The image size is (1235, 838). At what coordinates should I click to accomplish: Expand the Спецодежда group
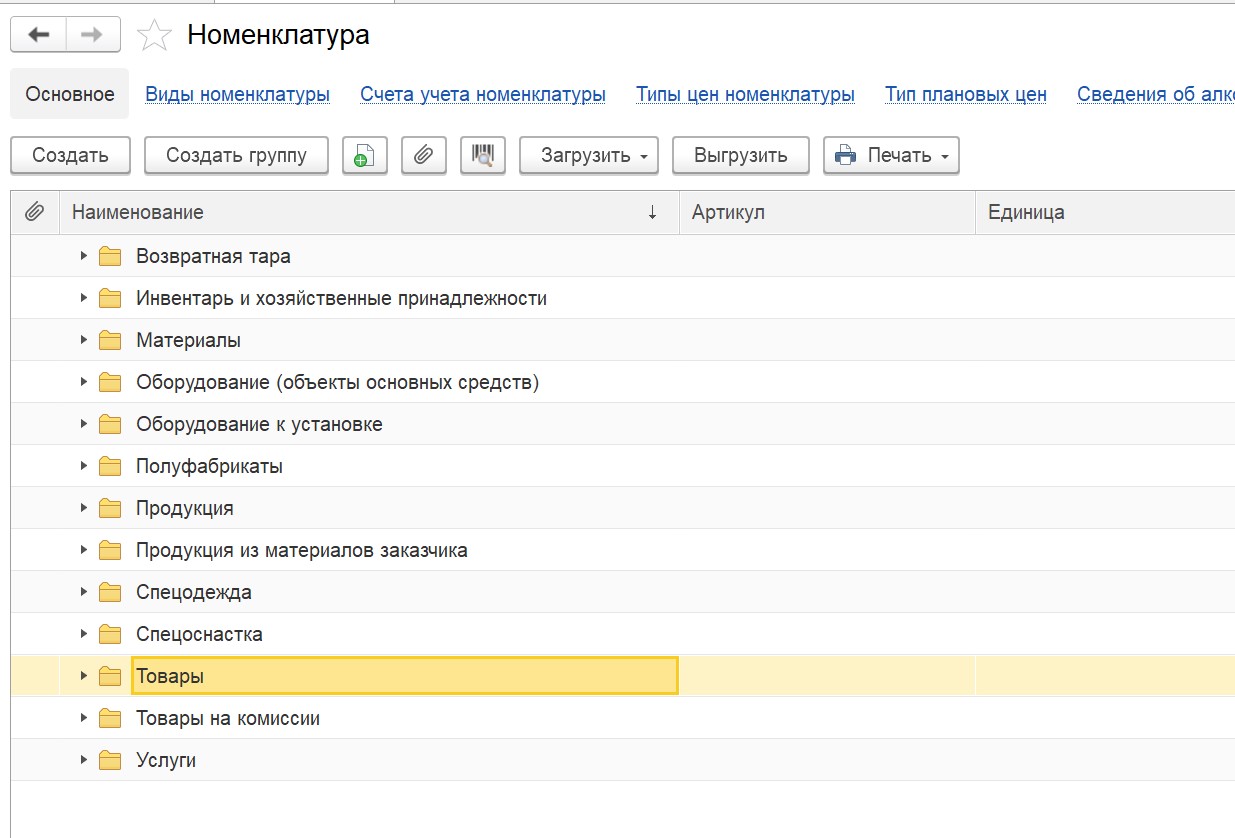84,592
